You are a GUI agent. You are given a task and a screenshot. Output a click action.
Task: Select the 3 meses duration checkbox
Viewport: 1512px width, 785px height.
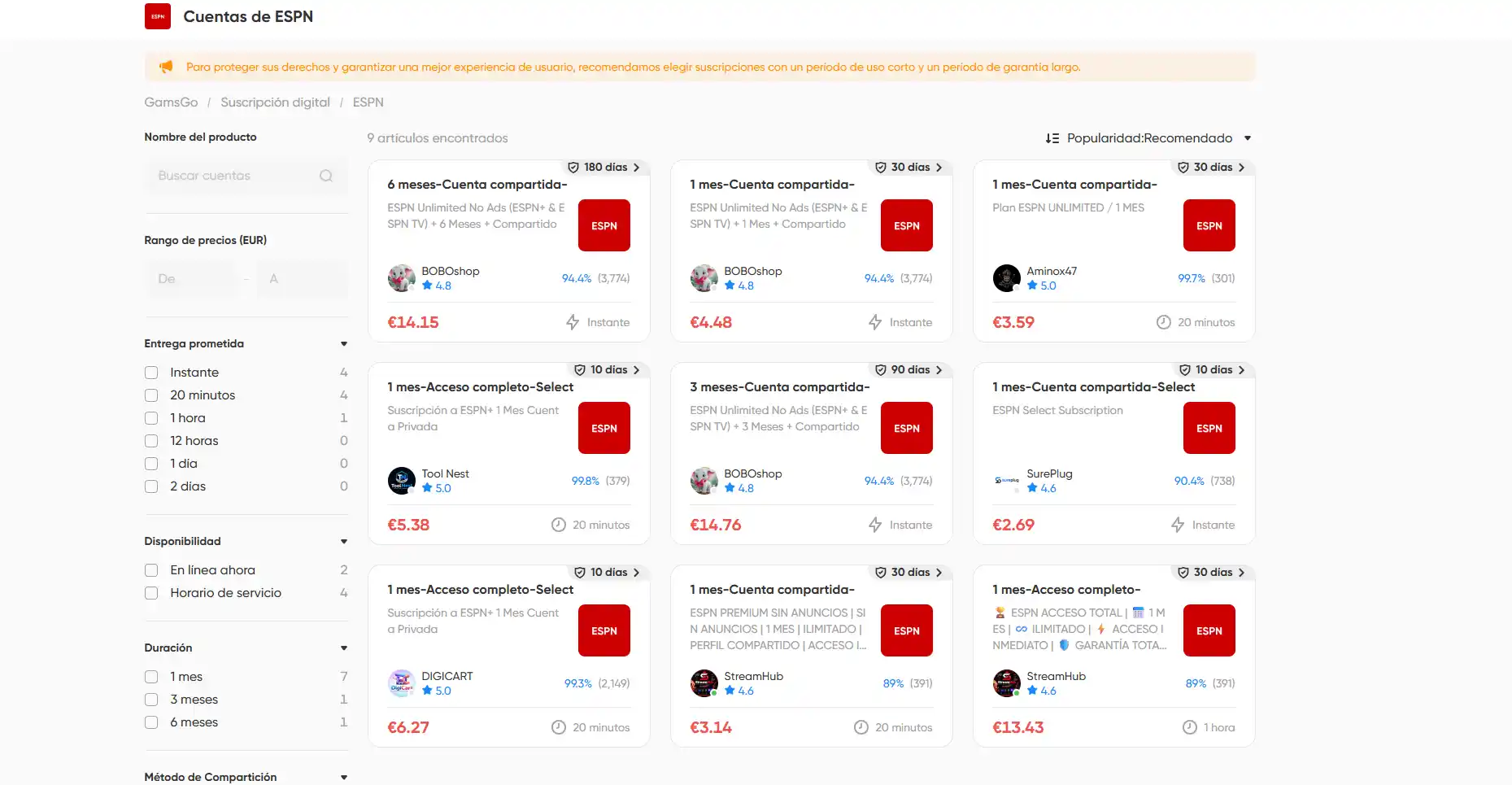point(151,700)
